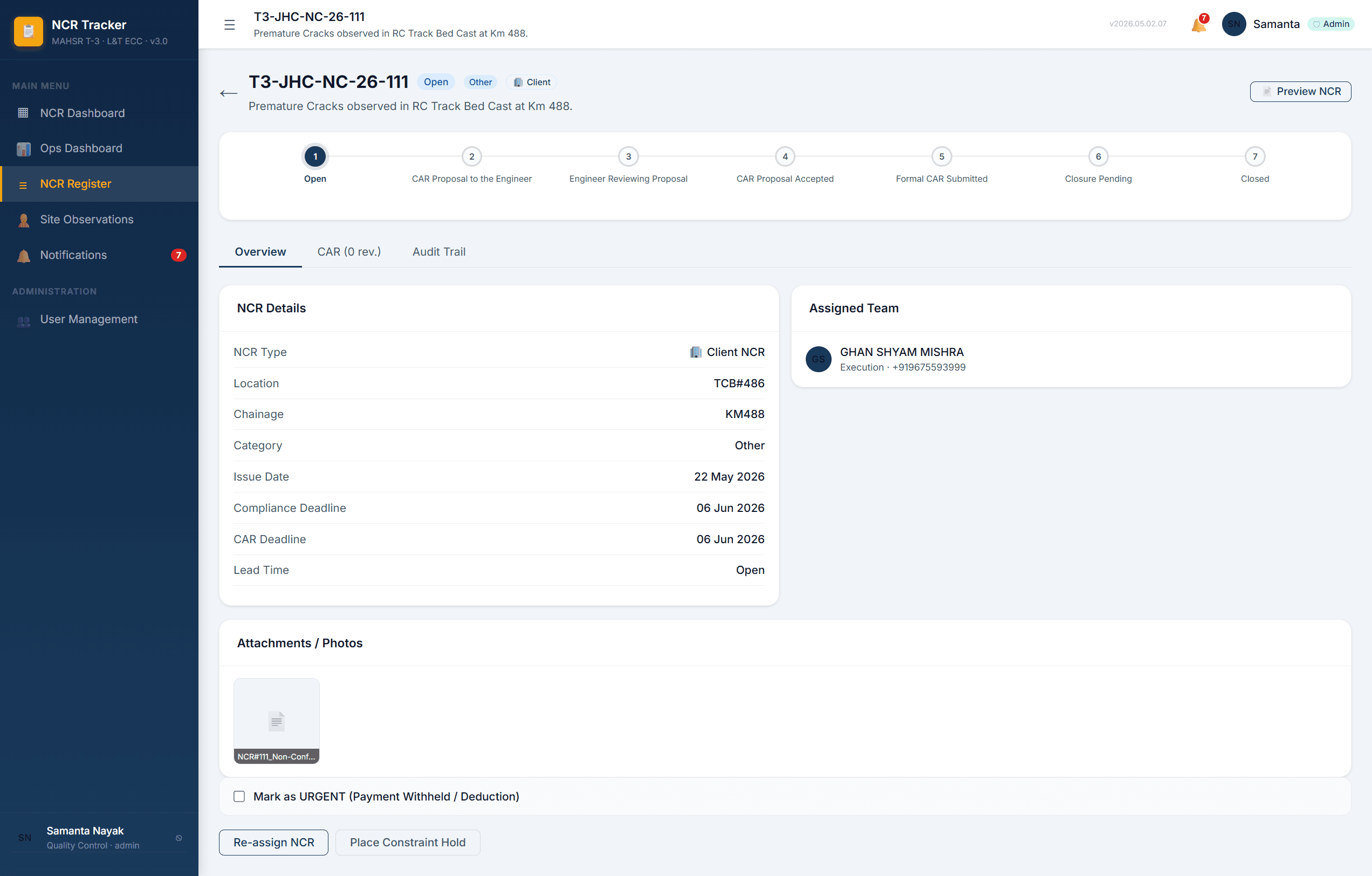
Task: Select step 5 Formal CAR Submitted
Action: 941,157
